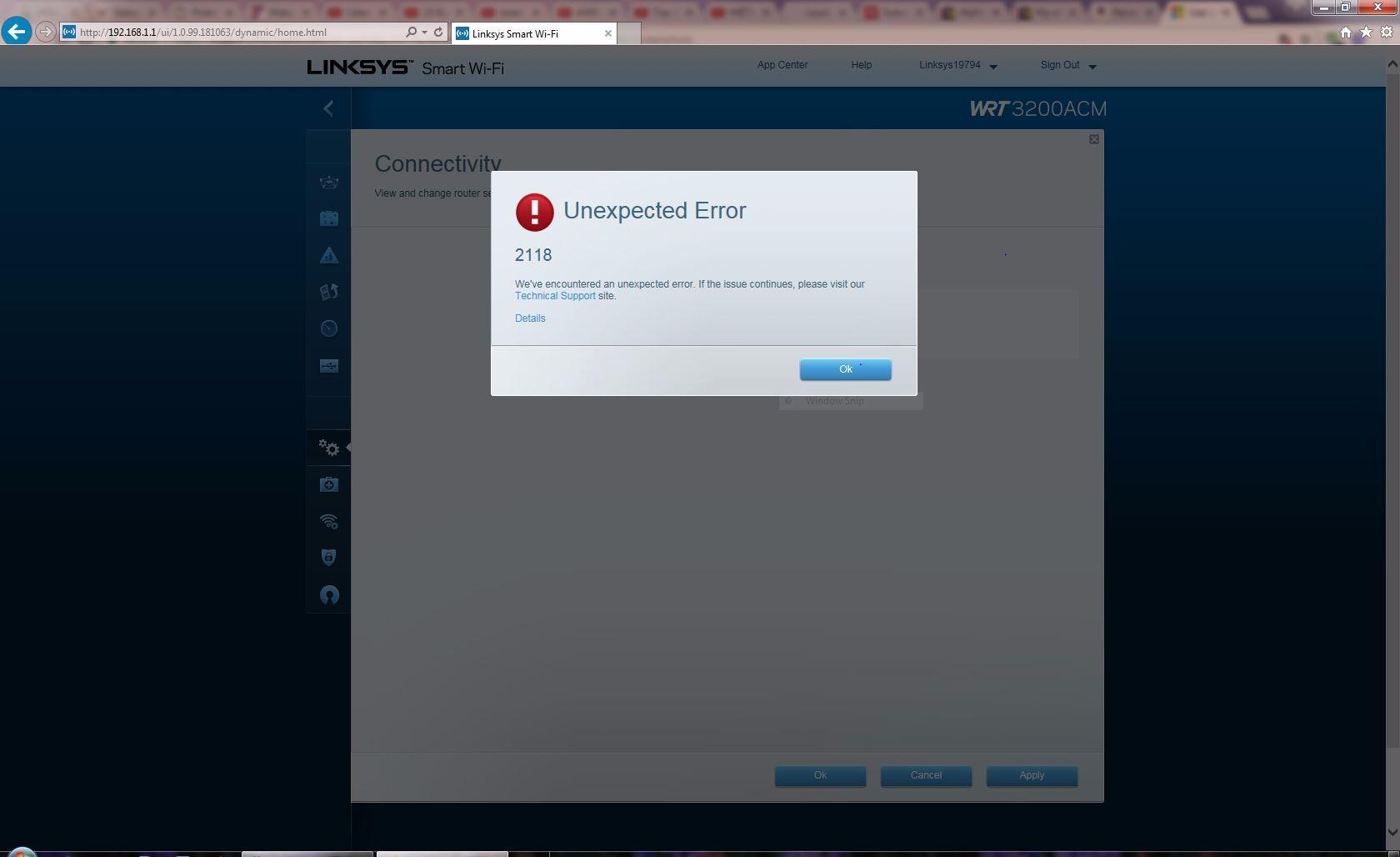
Task: Open the Sign Out dropdown
Action: (1067, 65)
